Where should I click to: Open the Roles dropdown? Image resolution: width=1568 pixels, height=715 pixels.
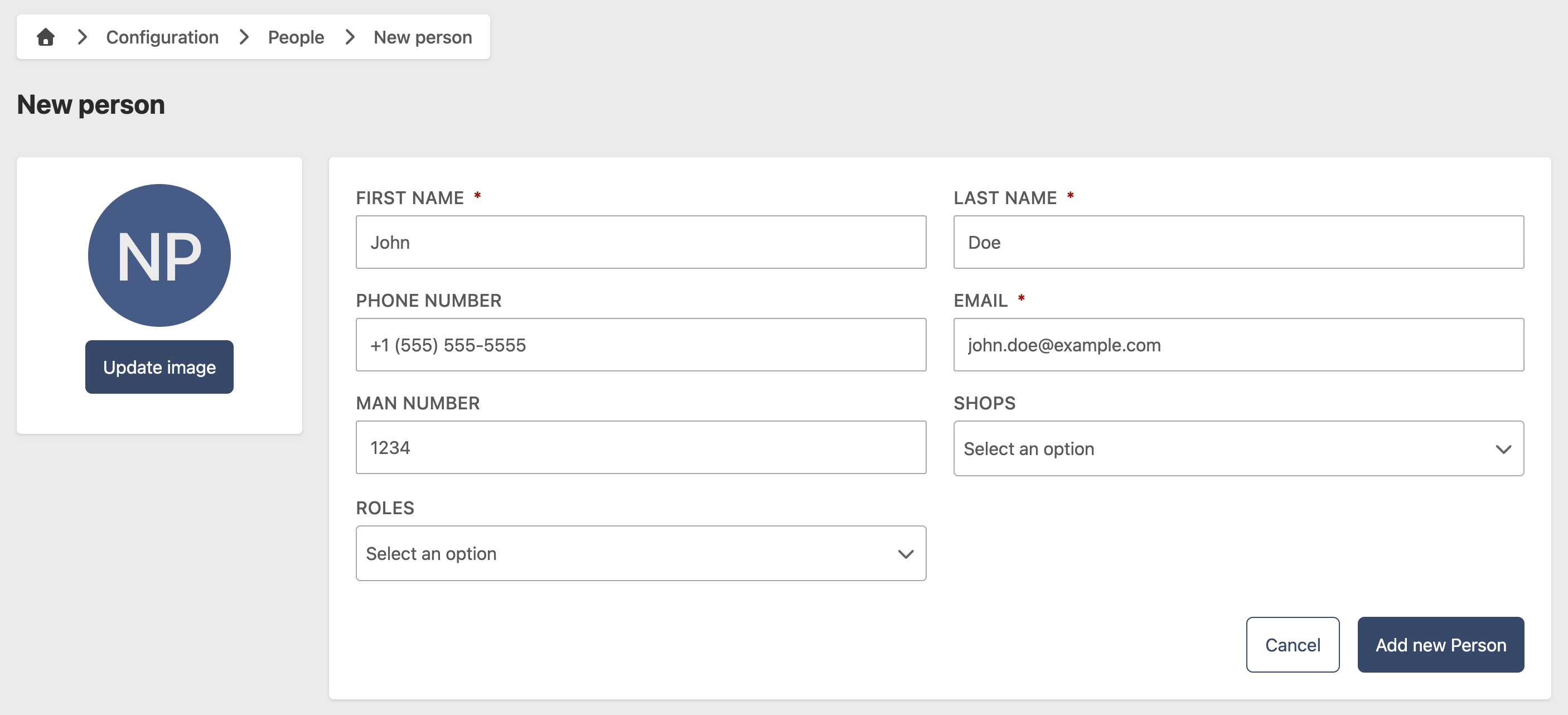pos(641,553)
